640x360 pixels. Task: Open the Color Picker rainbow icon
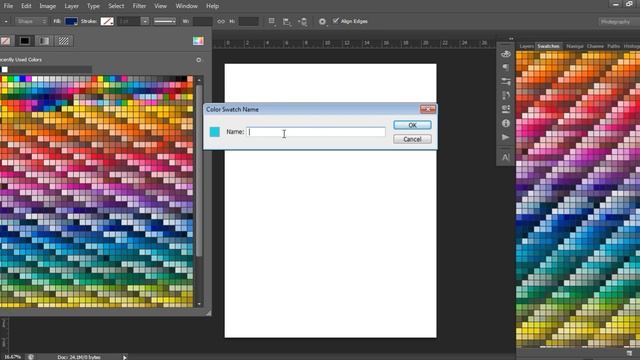pyautogui.click(x=198, y=41)
